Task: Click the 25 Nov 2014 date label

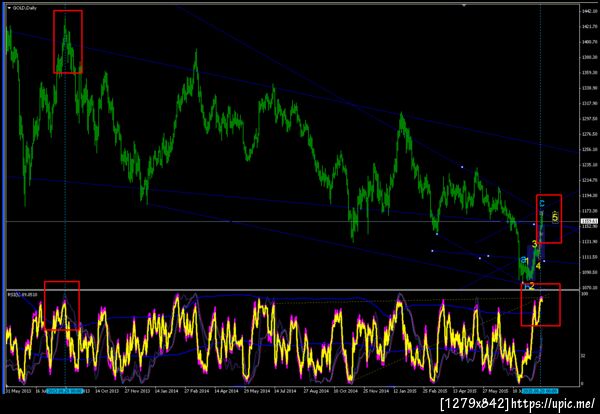Action: coord(376,391)
